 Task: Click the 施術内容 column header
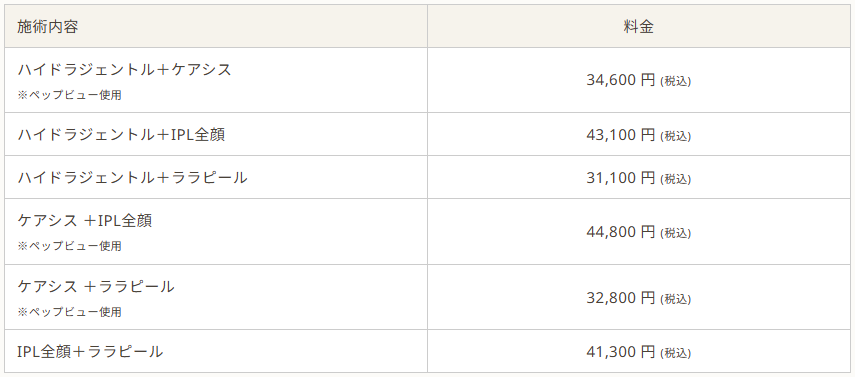coord(47,26)
